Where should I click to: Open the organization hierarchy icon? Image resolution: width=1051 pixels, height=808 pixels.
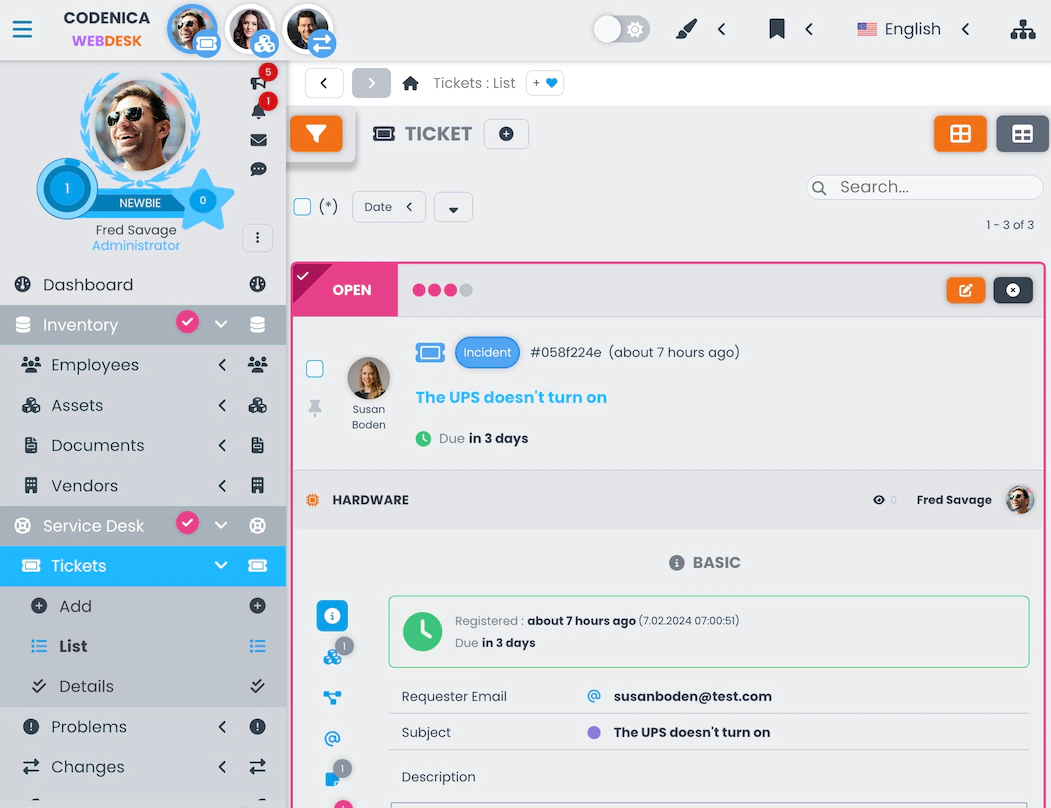(1022, 29)
